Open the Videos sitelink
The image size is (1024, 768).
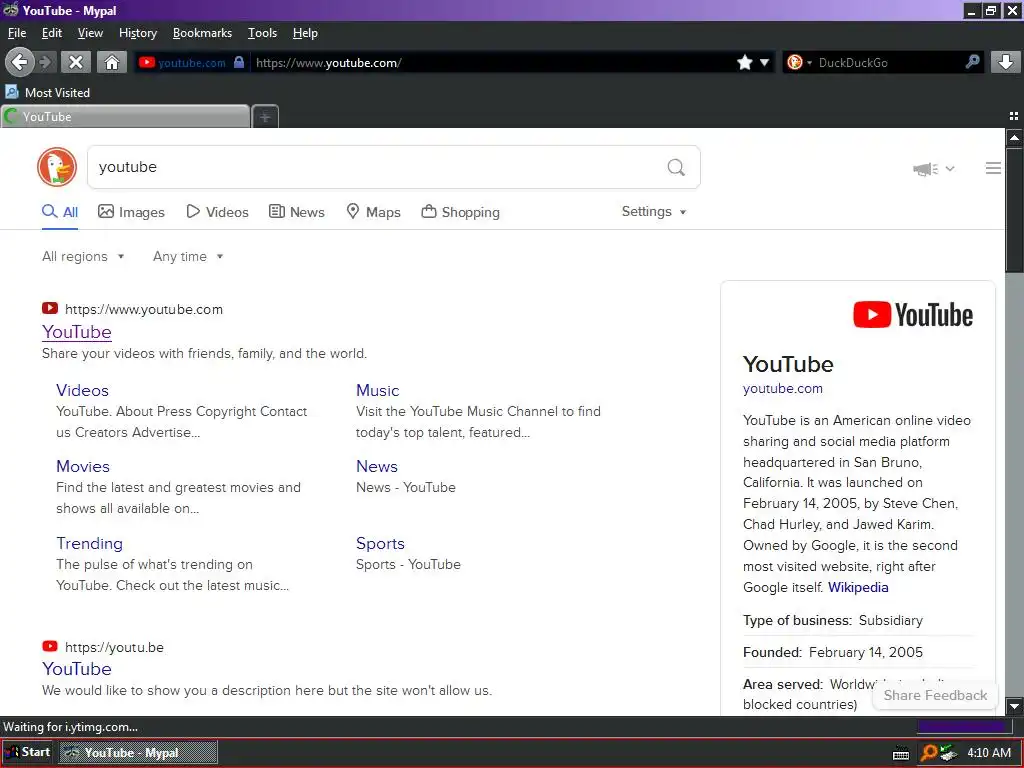pos(82,390)
